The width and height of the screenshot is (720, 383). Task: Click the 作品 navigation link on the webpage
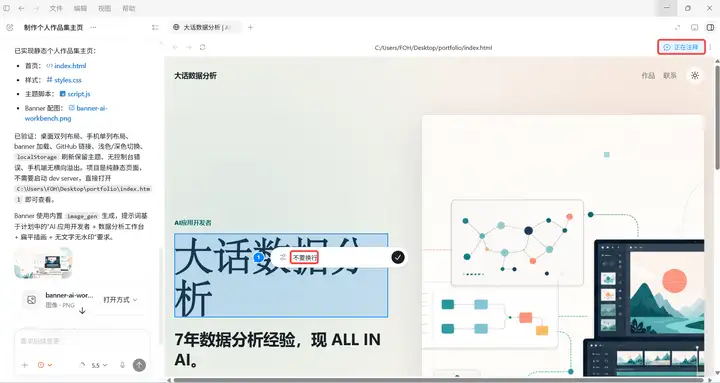click(x=648, y=76)
